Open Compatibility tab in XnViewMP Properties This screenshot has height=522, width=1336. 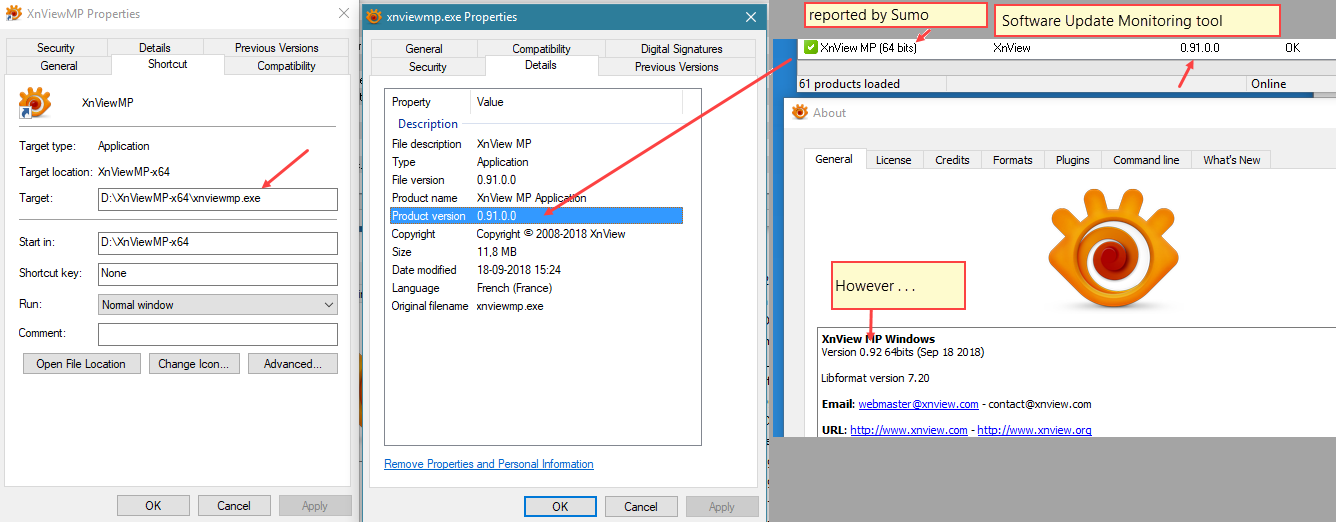point(287,65)
